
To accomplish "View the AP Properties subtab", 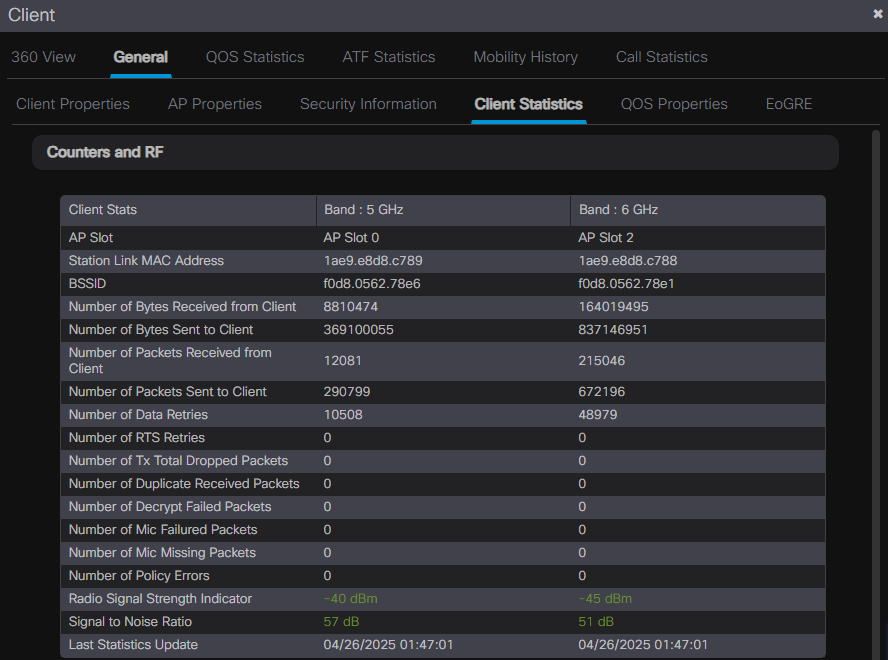I will click(x=214, y=104).
